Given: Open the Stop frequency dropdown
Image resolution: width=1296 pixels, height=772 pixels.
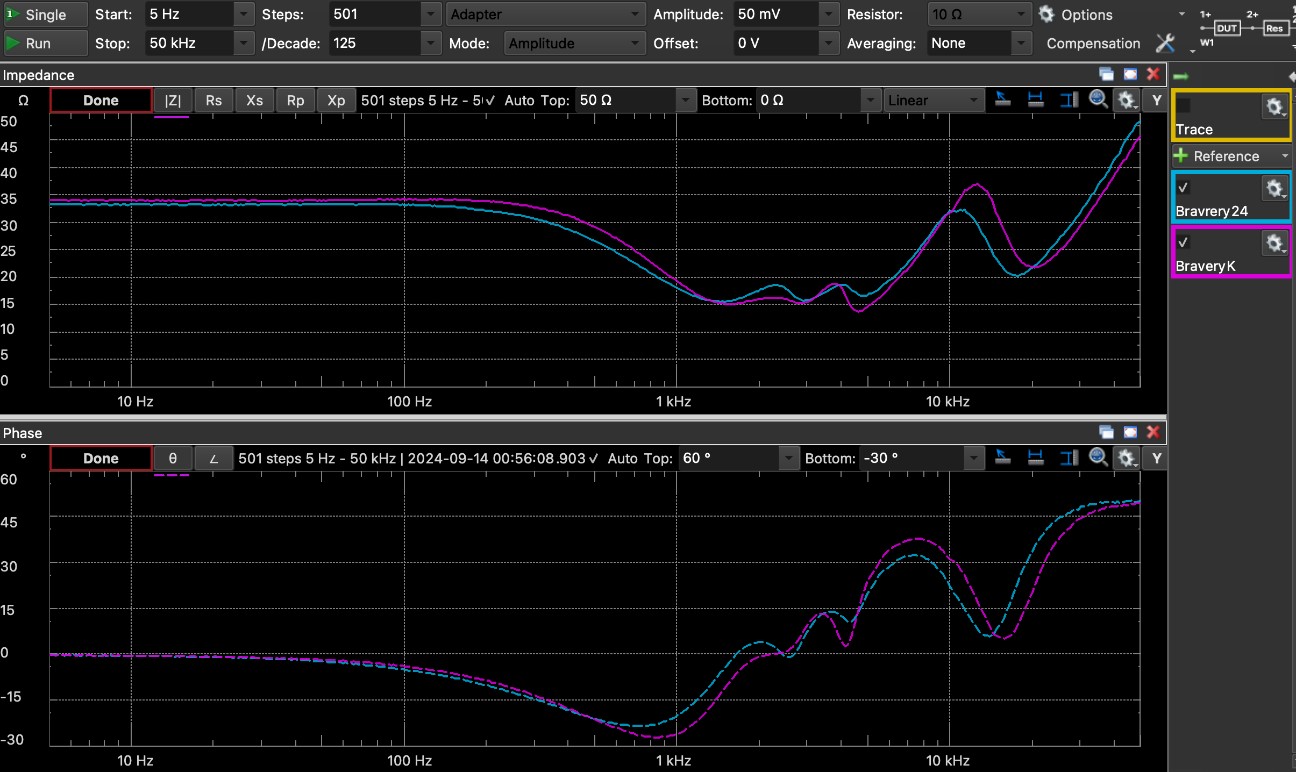Looking at the screenshot, I should pyautogui.click(x=245, y=43).
